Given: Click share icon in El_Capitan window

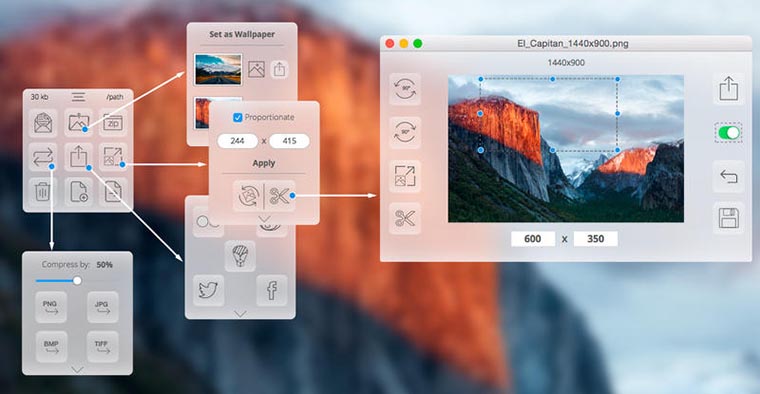Looking at the screenshot, I should 728,89.
